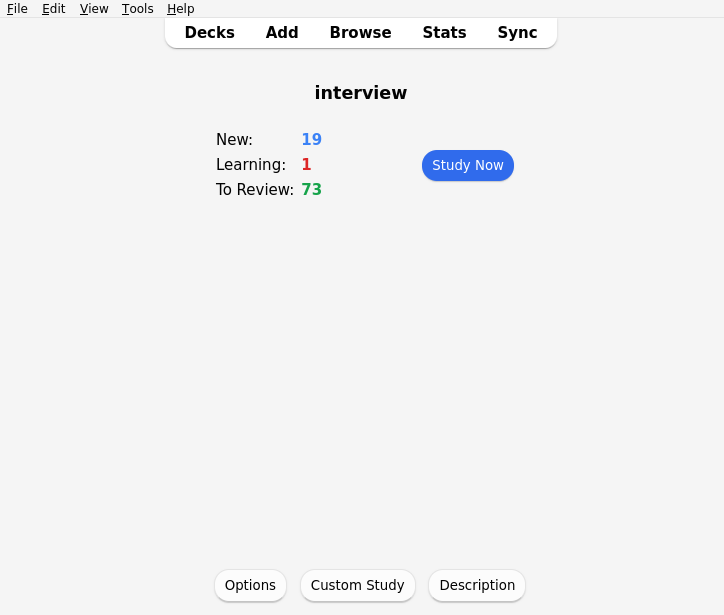Image resolution: width=724 pixels, height=615 pixels.
Task: Edit the deck Description
Action: tap(477, 585)
